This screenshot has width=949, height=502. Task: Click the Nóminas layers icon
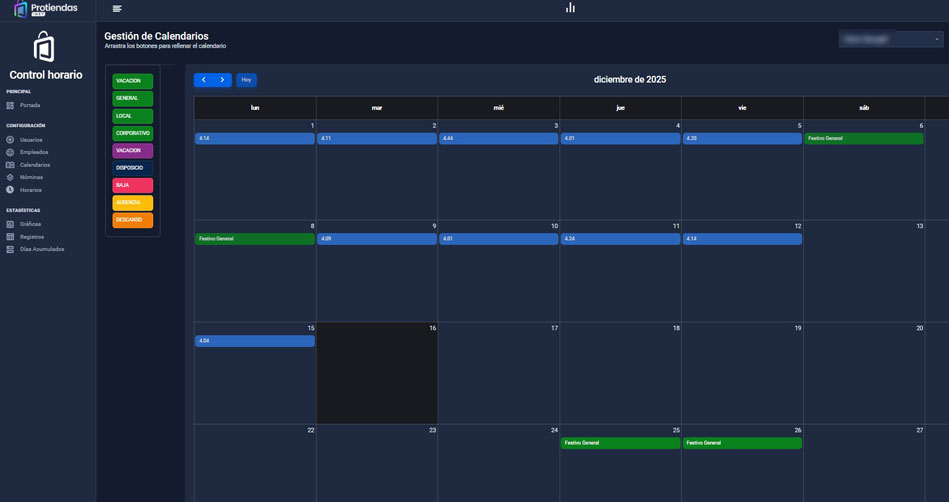click(x=10, y=177)
